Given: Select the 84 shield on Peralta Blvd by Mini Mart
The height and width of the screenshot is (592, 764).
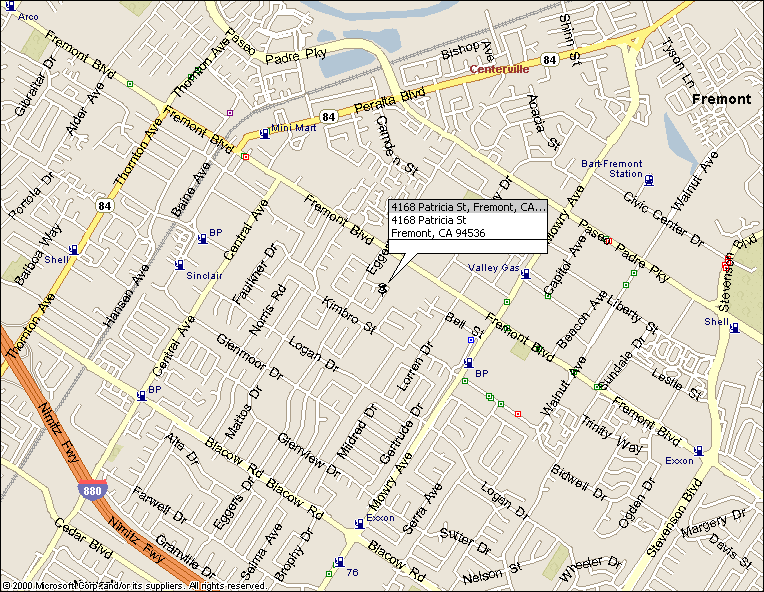Looking at the screenshot, I should click(328, 116).
